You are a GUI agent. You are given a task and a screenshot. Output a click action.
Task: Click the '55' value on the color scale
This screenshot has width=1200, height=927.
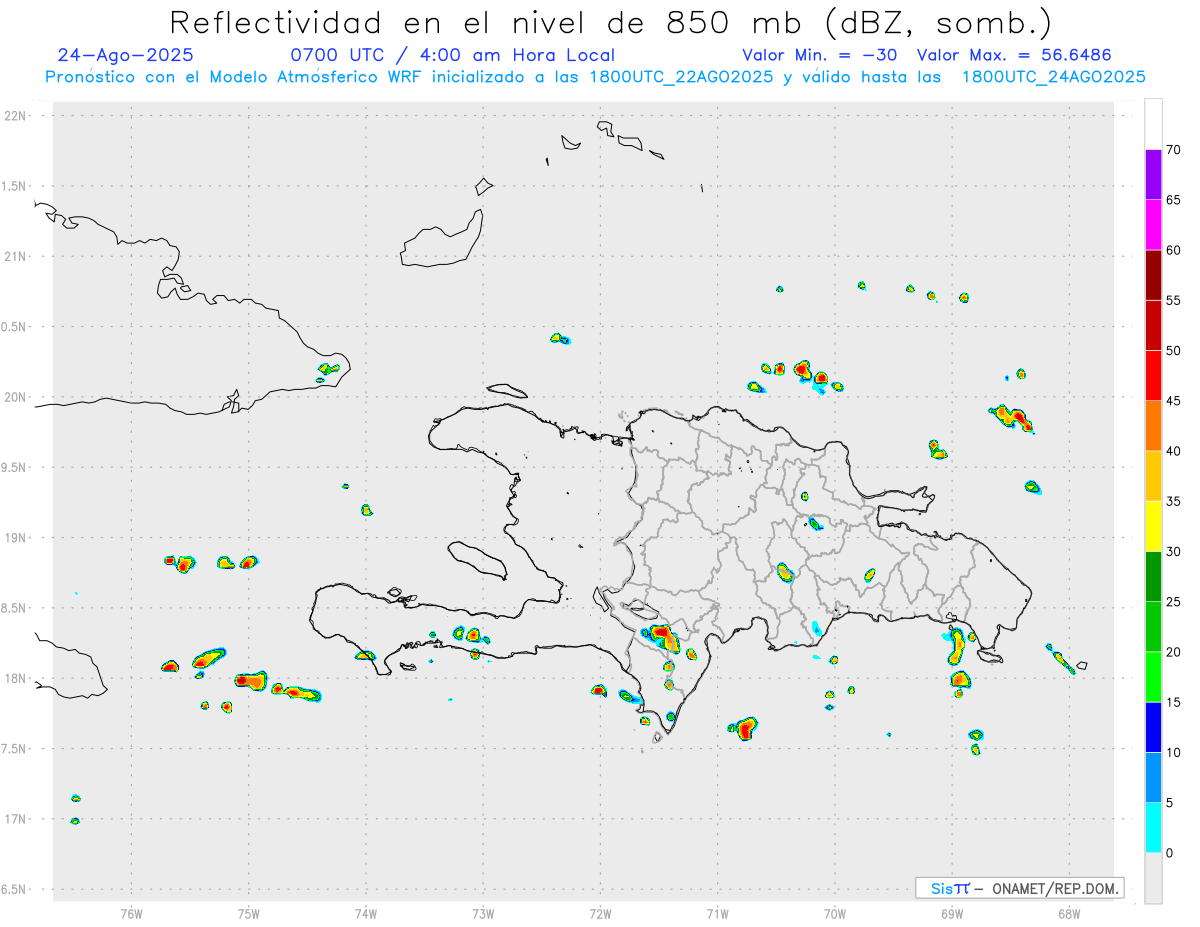[1173, 301]
